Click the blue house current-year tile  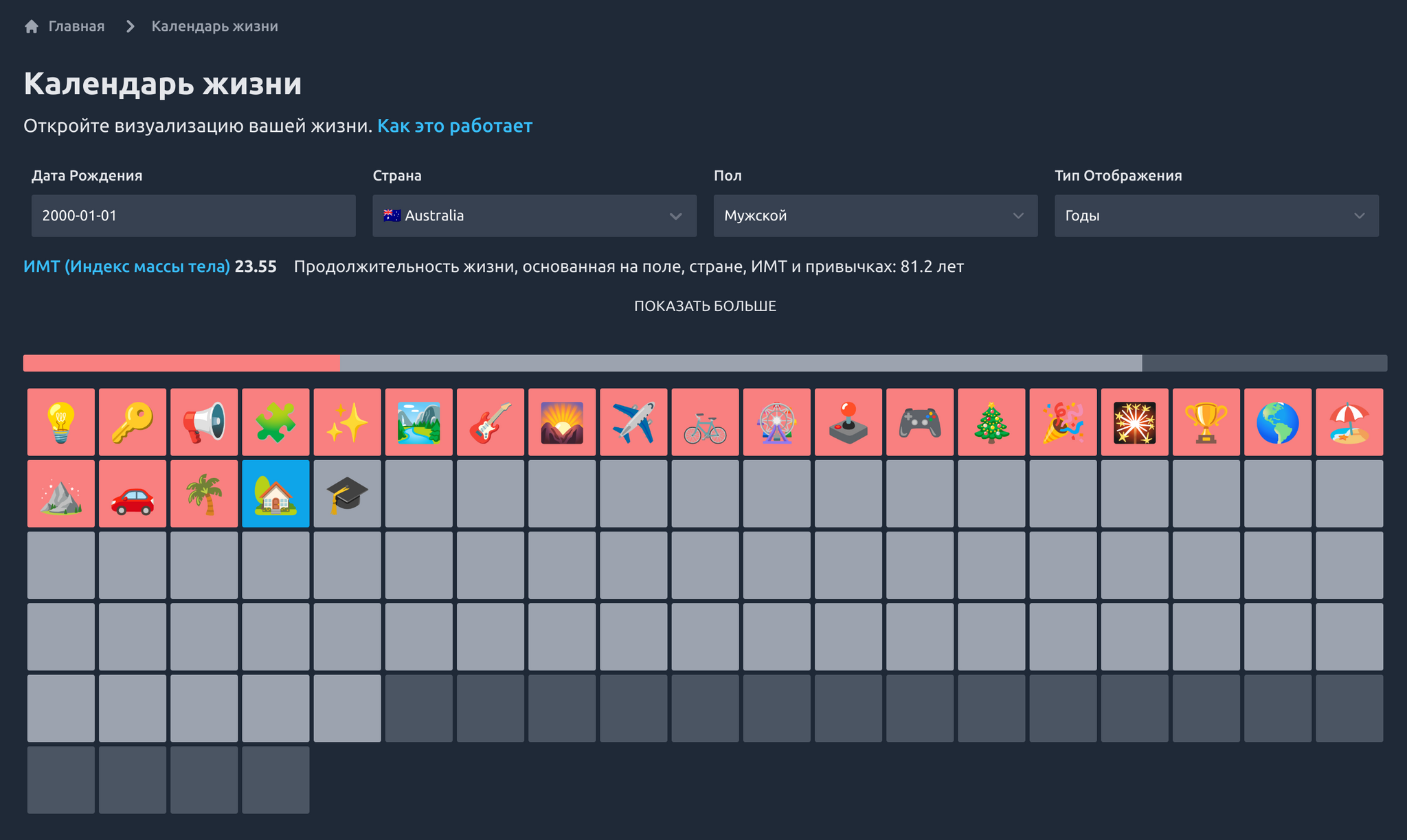275,494
